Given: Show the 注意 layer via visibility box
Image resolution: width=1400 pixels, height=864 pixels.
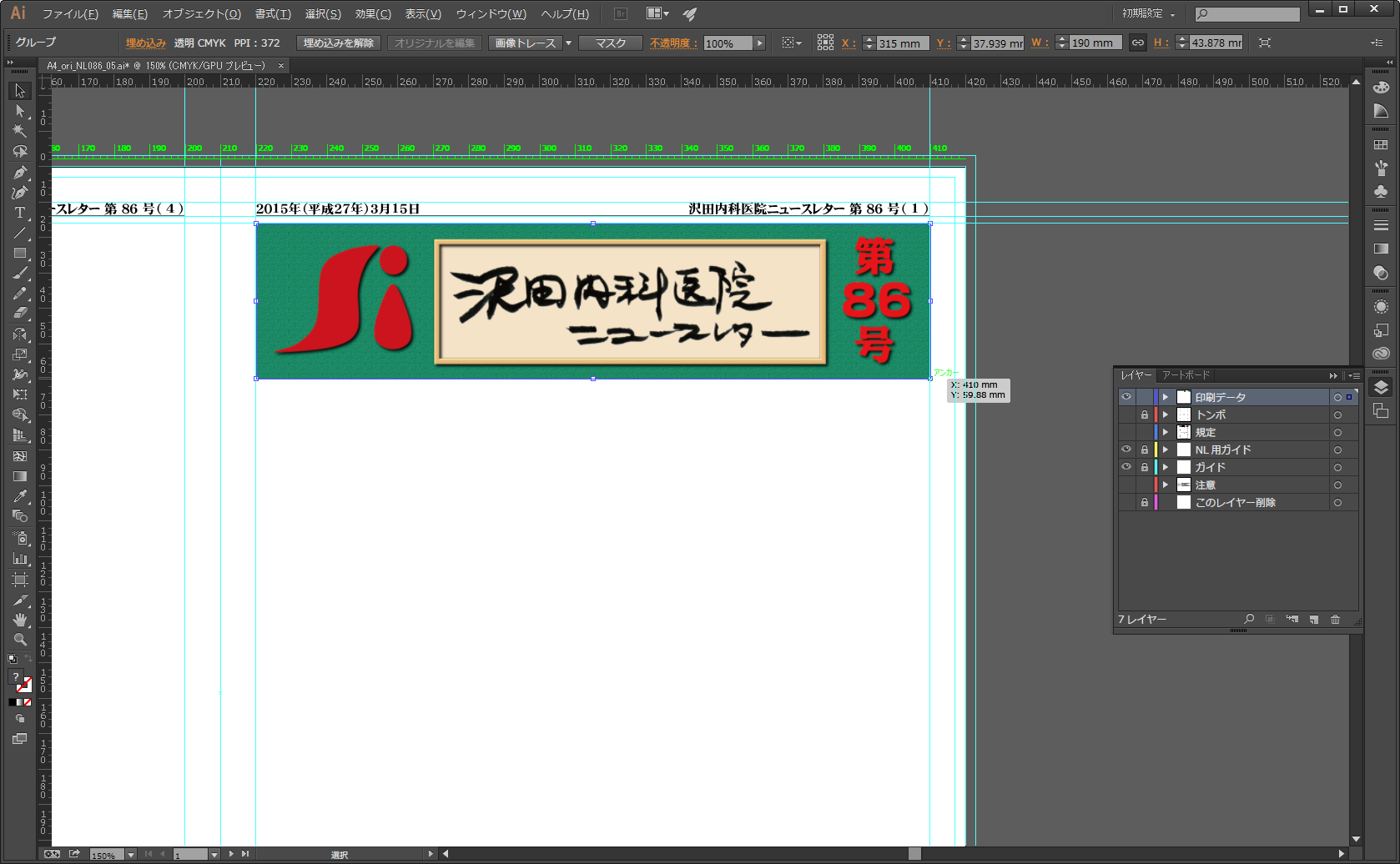Looking at the screenshot, I should 1126,485.
